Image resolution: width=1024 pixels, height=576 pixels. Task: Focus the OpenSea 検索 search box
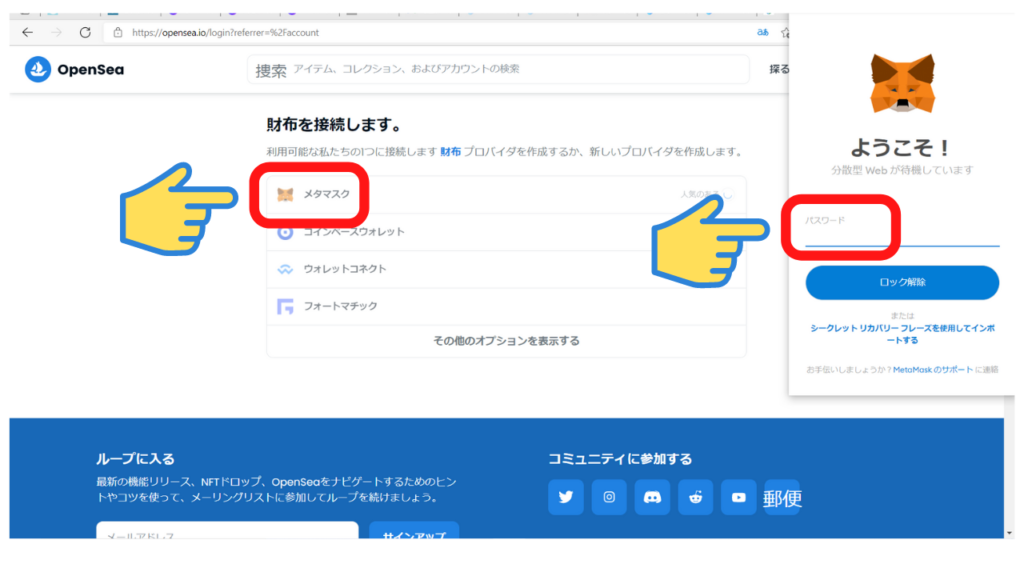(x=500, y=70)
